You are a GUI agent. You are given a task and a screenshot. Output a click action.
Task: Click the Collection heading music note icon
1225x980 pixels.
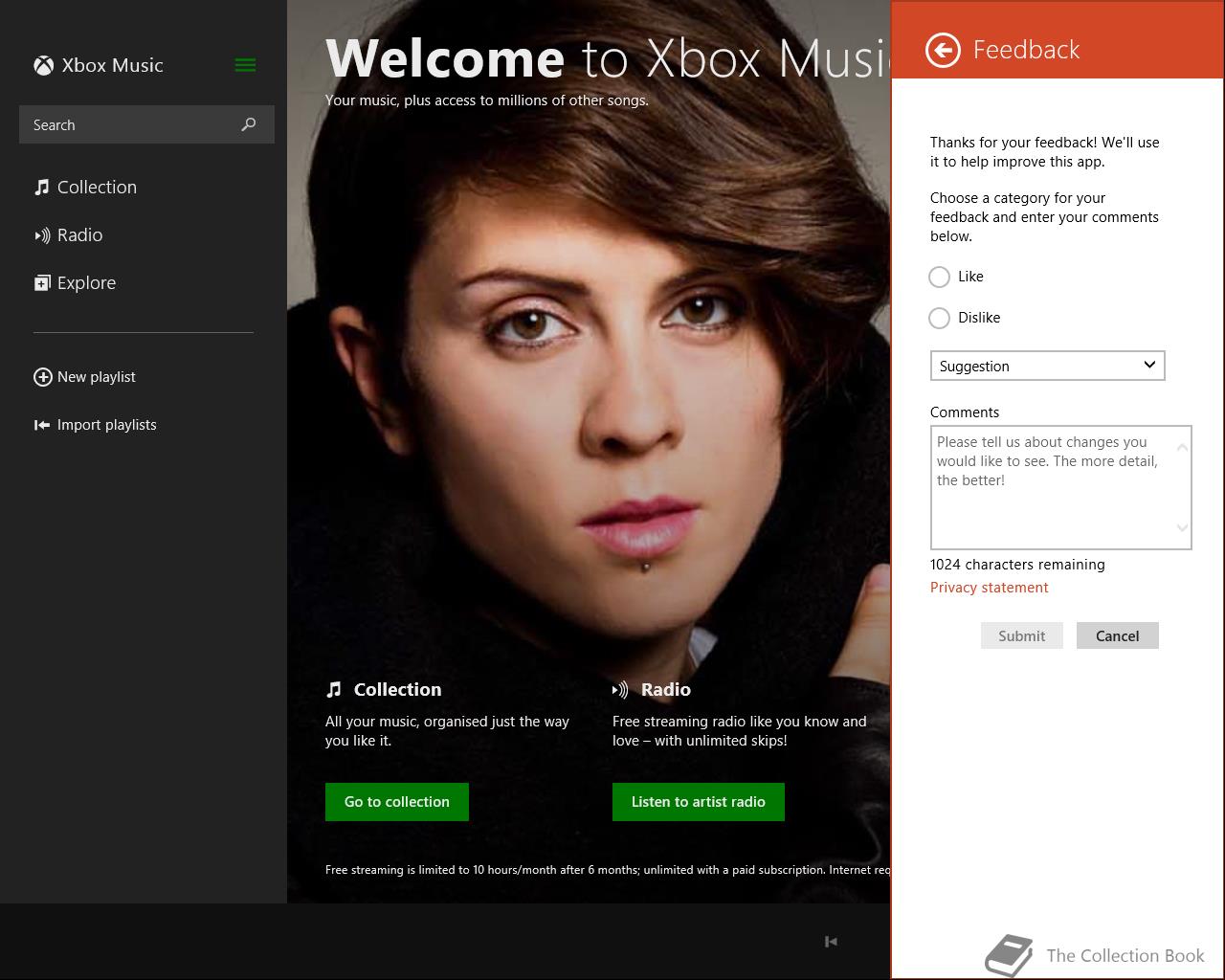pos(334,689)
